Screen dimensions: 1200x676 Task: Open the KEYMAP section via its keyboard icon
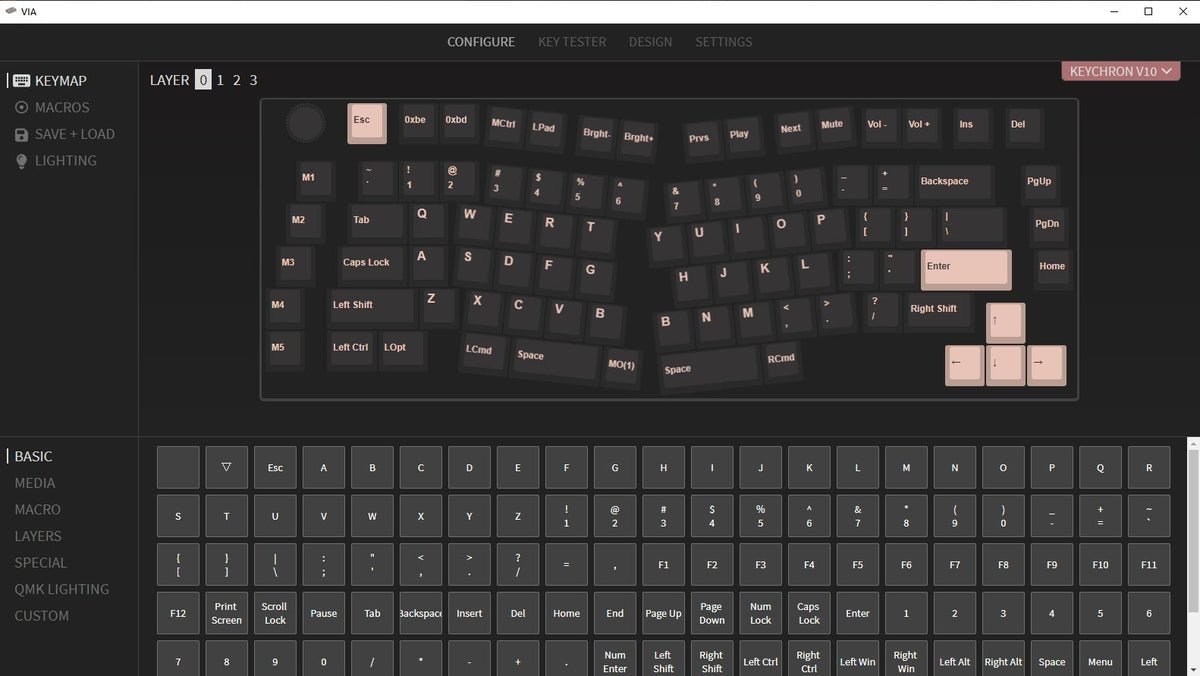(22, 80)
